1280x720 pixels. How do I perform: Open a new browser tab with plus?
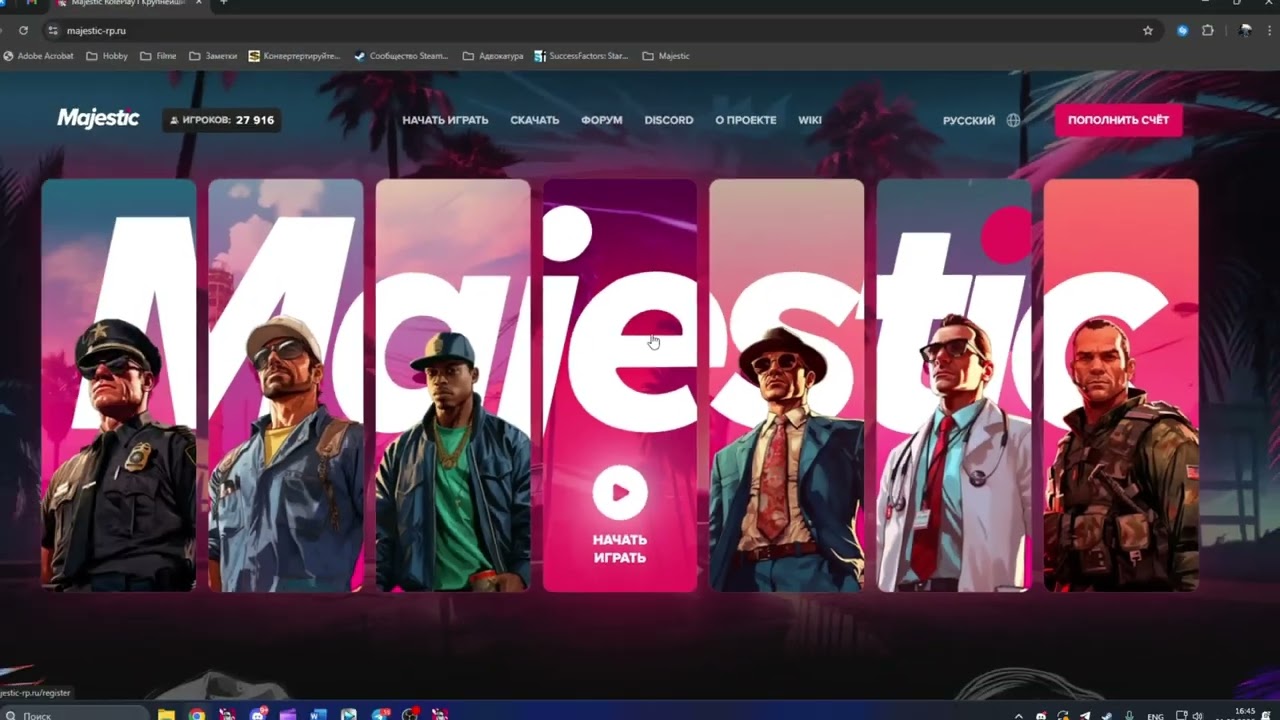coord(224,3)
